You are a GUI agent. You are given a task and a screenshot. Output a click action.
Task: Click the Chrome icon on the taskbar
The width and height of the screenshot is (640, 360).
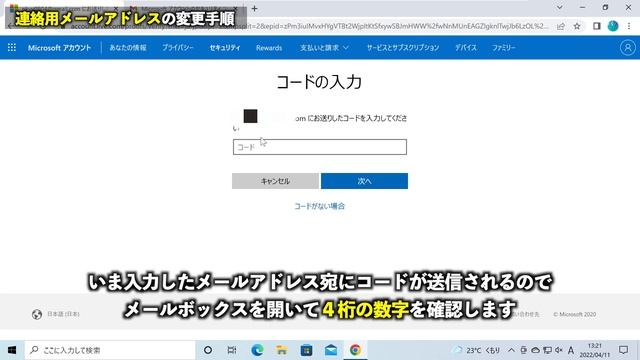(355, 350)
